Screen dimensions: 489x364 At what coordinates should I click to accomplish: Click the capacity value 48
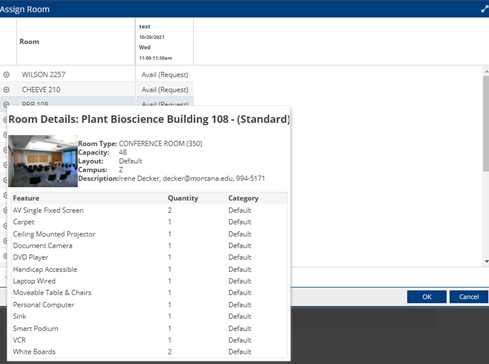pos(123,152)
